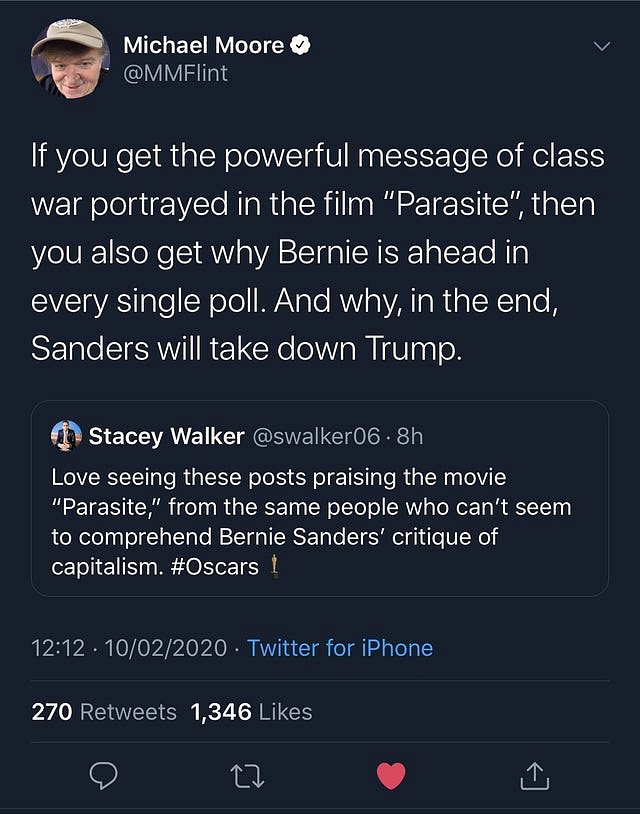640x814 pixels.
Task: Expand the tweet options chevron menu
Action: click(602, 46)
